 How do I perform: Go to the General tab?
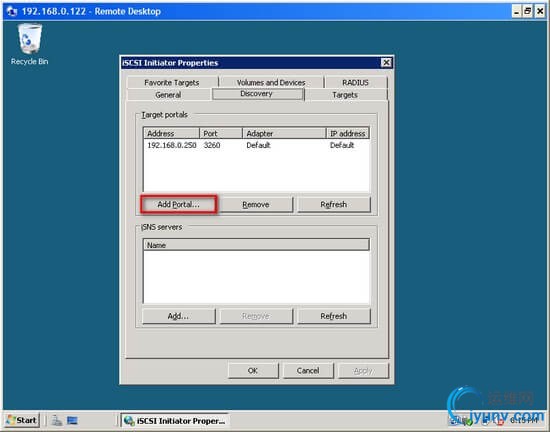[168, 95]
